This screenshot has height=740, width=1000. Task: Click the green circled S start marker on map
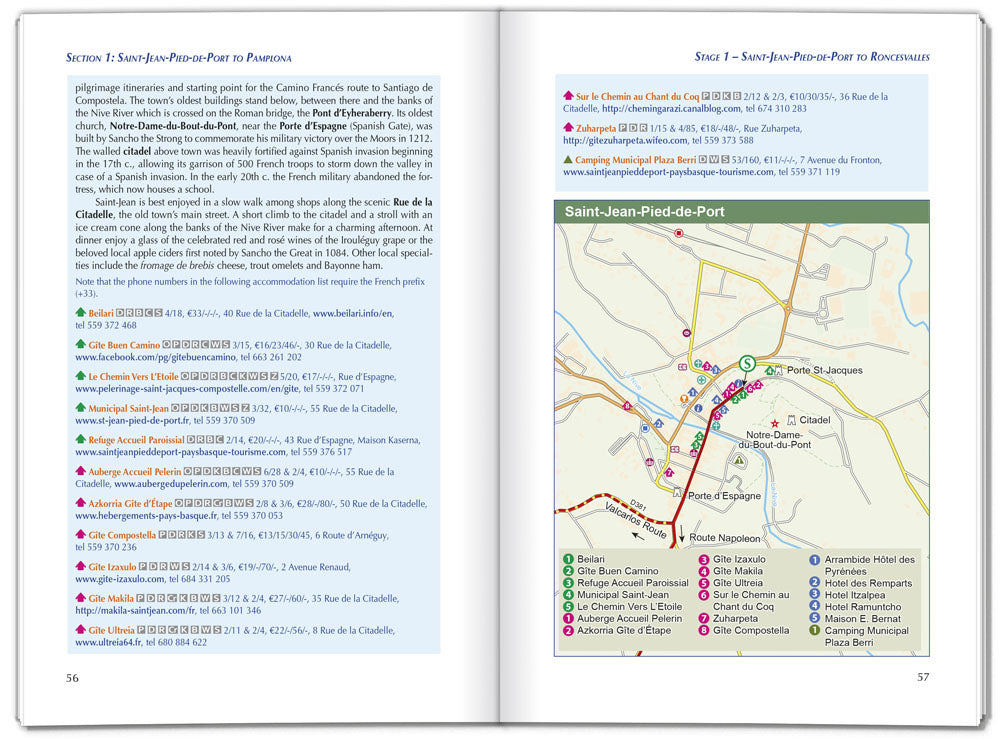point(746,363)
